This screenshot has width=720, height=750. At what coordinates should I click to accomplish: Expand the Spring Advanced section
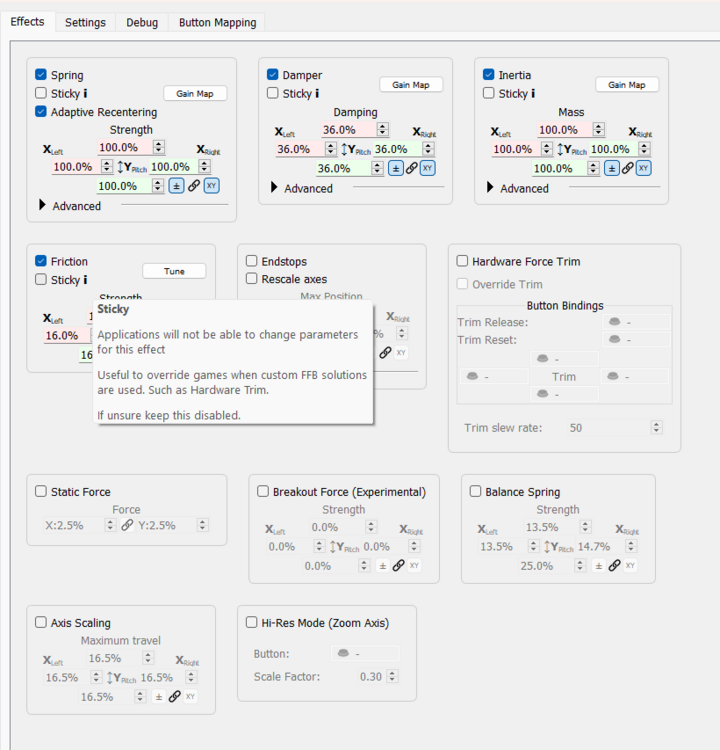point(43,206)
